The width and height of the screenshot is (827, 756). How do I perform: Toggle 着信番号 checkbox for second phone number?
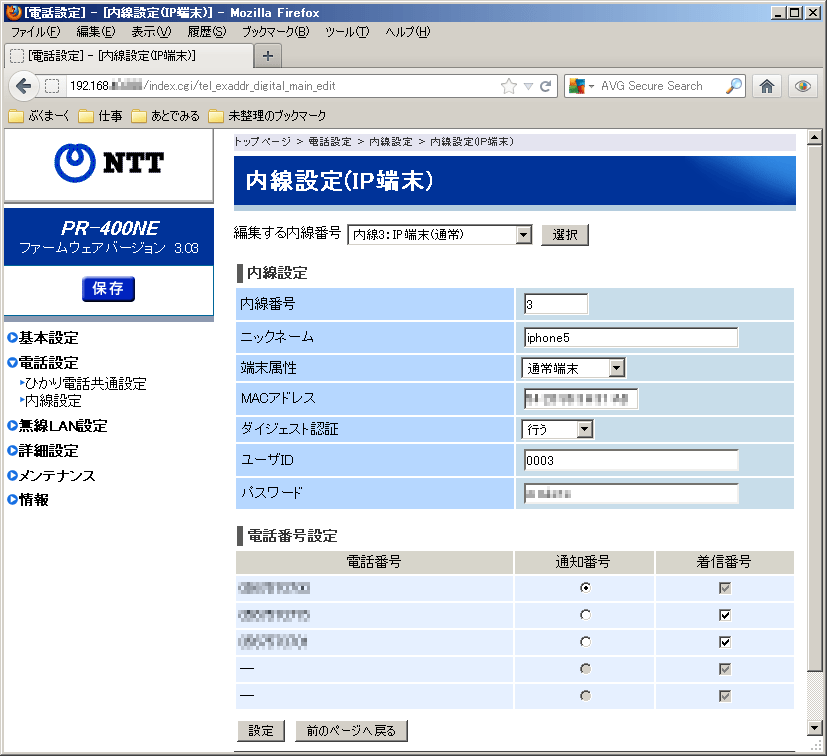tap(725, 615)
